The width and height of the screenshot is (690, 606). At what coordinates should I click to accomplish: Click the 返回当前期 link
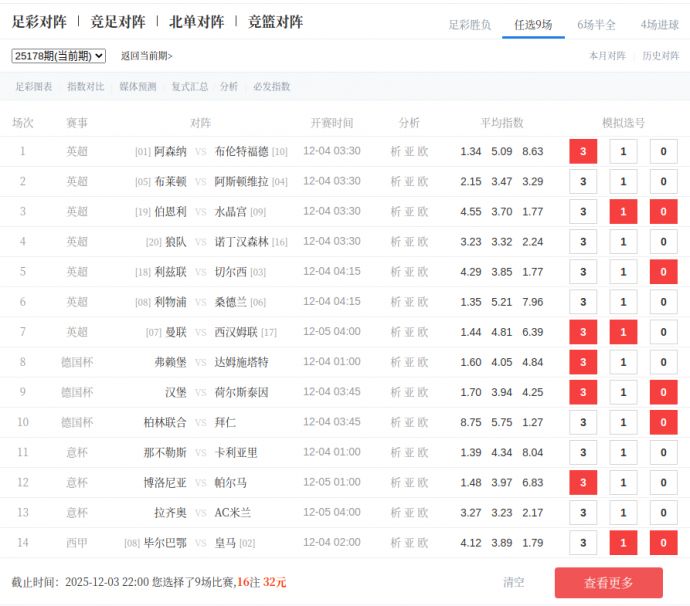[x=146, y=56]
